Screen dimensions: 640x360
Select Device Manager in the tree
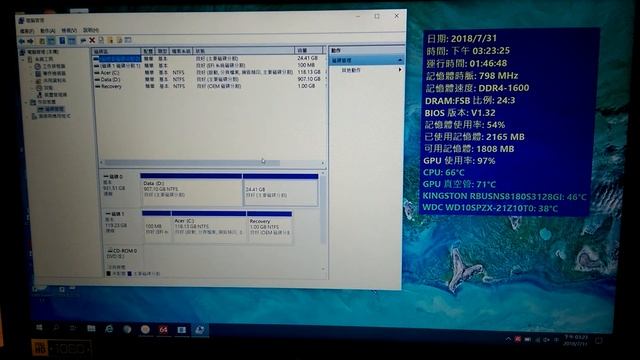[x=52, y=95]
